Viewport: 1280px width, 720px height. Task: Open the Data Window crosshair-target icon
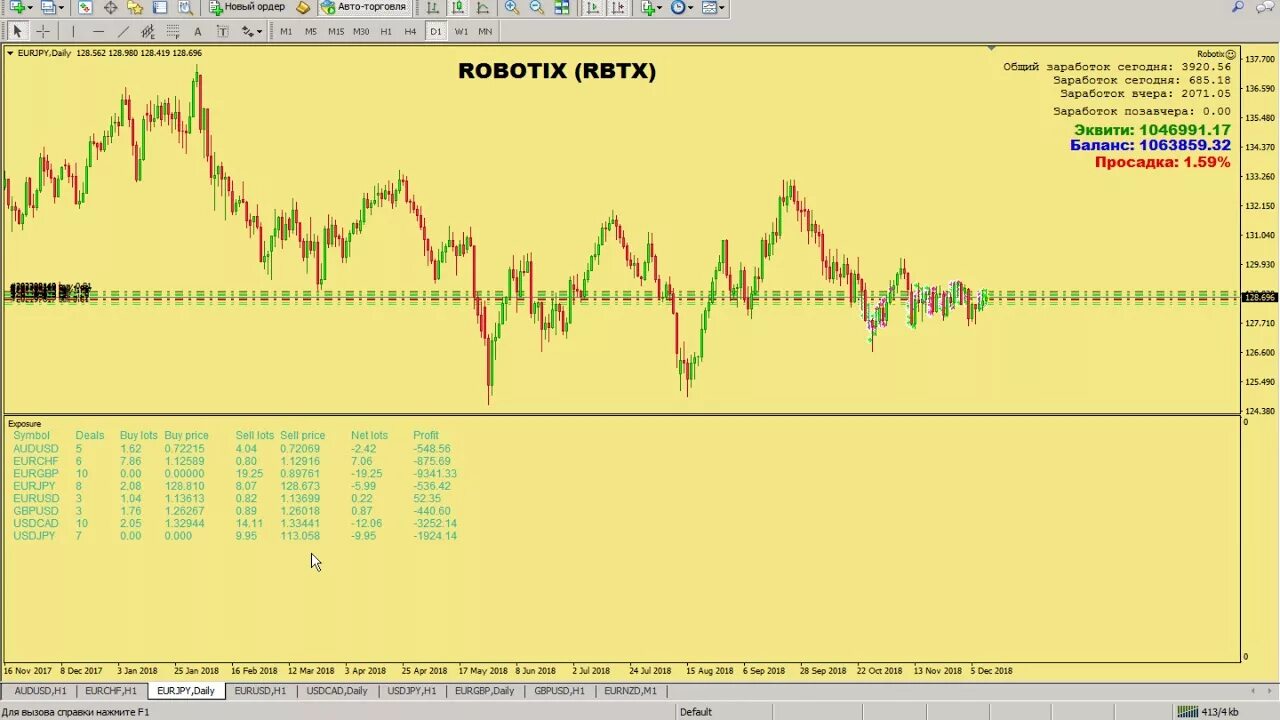pos(110,7)
